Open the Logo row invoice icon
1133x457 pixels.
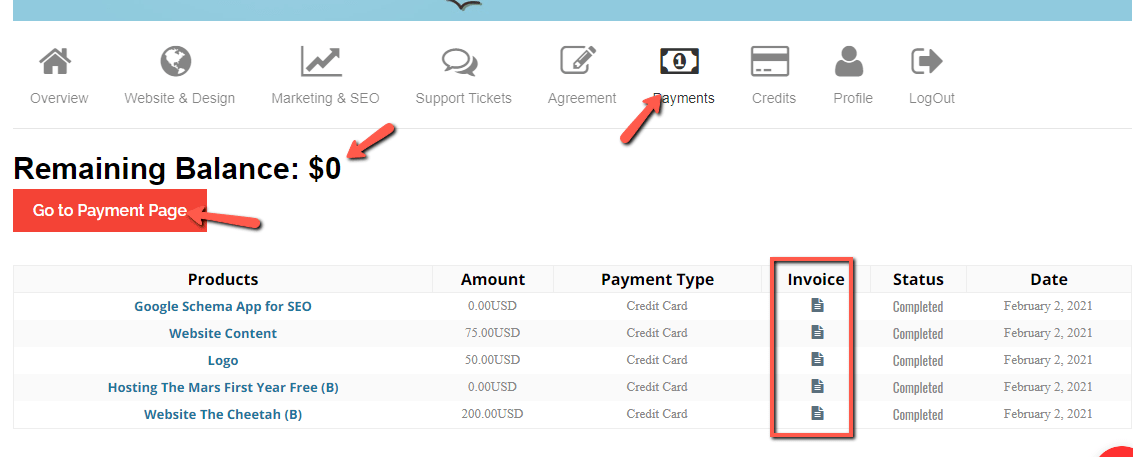(x=817, y=359)
